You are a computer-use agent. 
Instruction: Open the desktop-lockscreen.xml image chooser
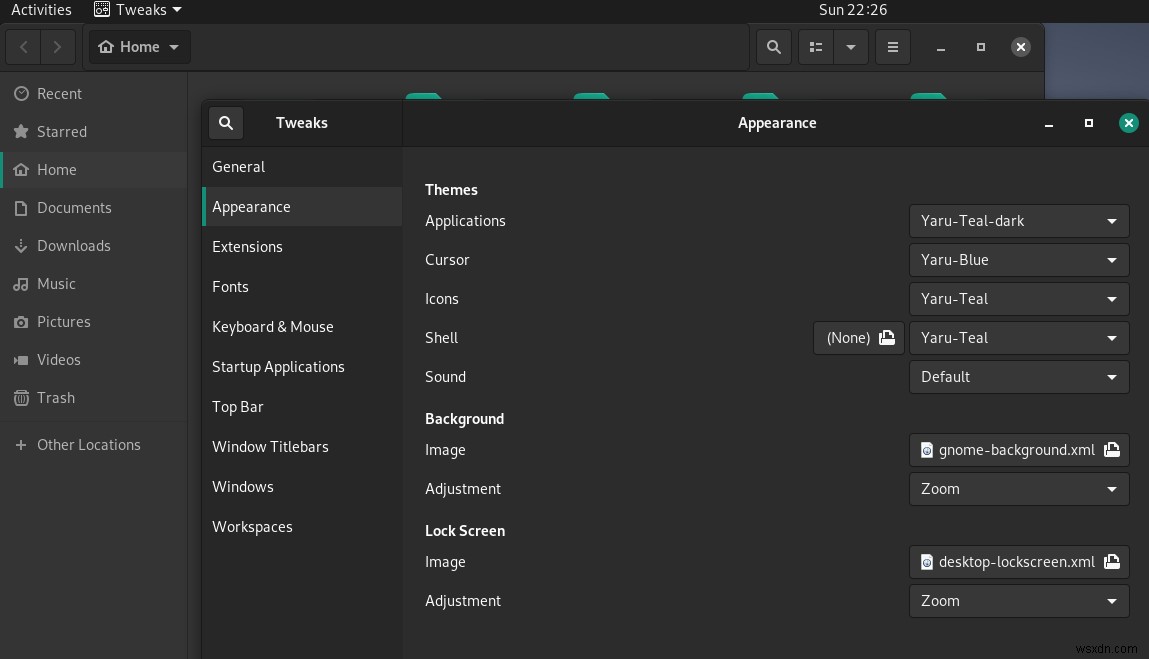(x=1111, y=561)
